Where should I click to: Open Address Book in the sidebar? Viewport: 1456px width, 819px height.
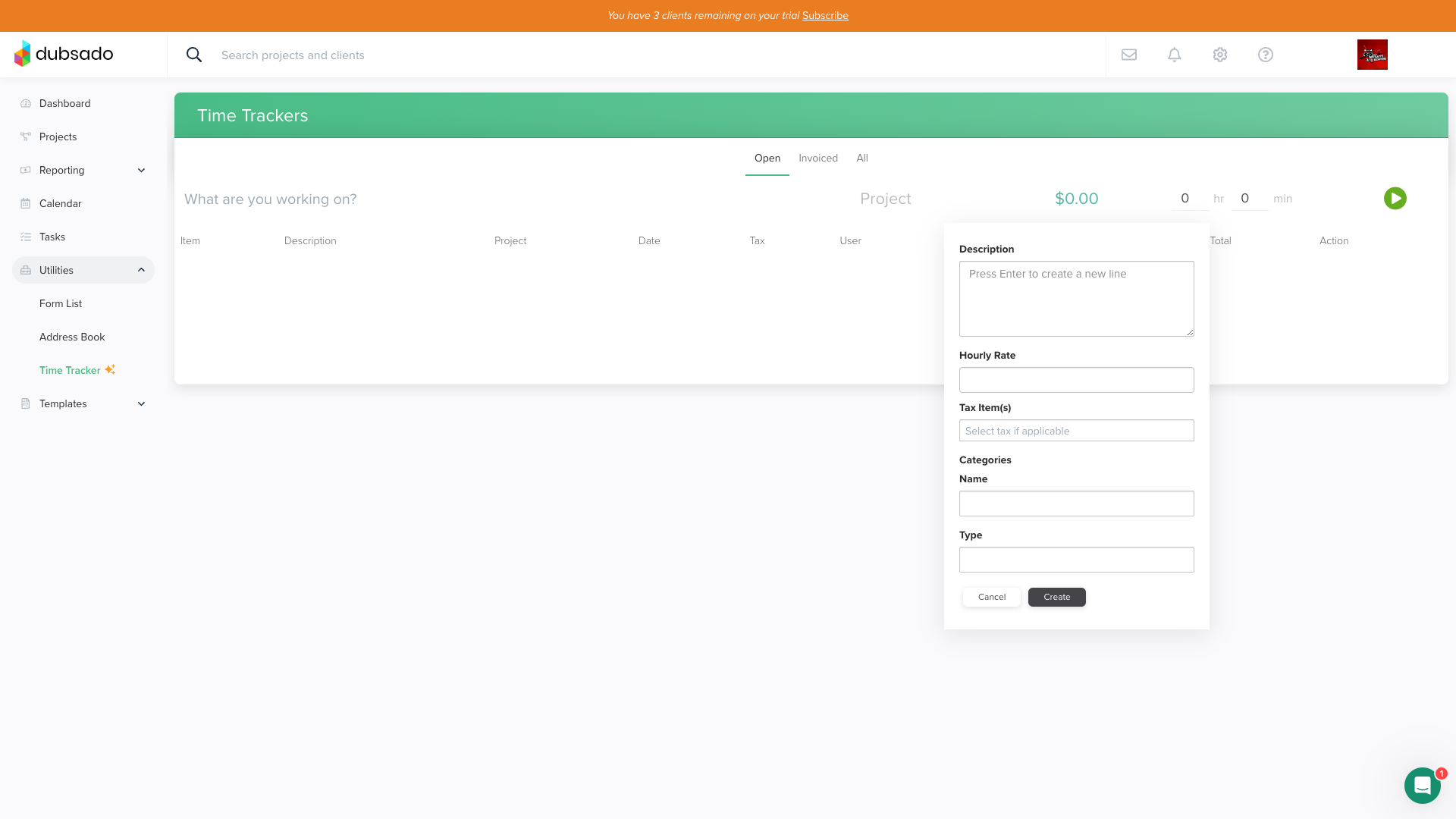[x=72, y=337]
